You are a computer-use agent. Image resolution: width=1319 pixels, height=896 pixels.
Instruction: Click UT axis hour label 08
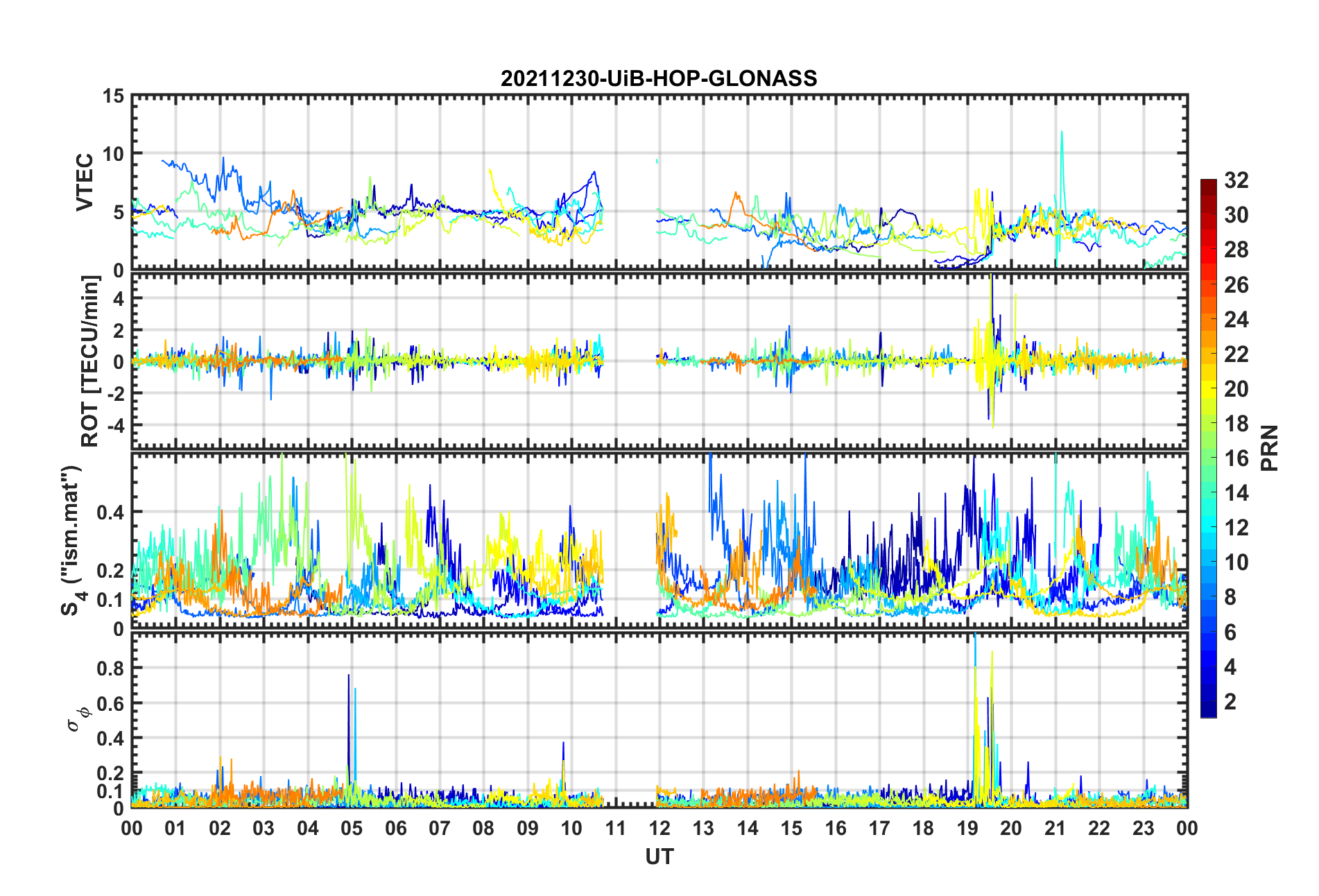pyautogui.click(x=483, y=828)
